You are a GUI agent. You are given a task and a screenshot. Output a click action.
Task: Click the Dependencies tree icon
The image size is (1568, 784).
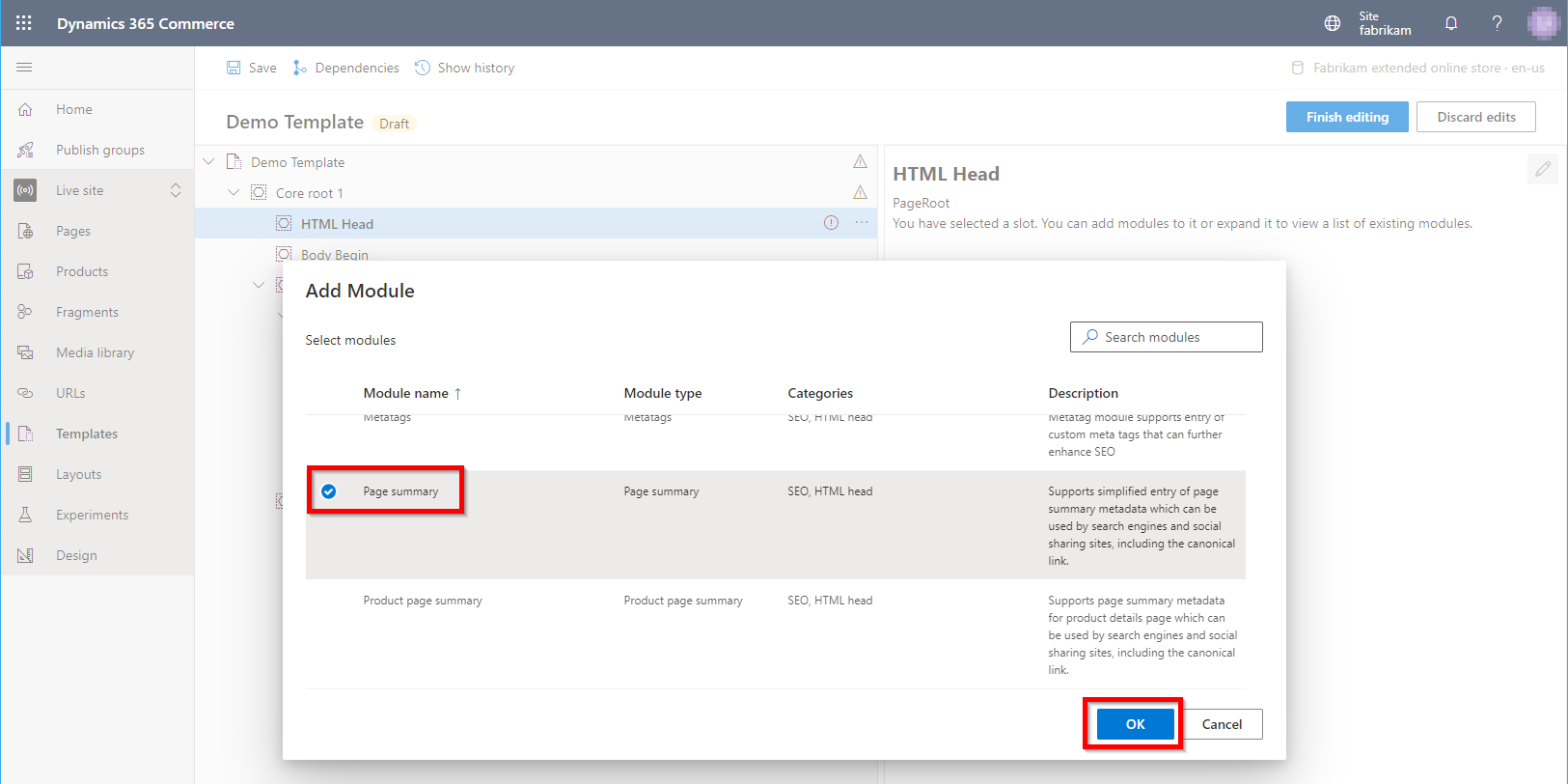(x=300, y=68)
